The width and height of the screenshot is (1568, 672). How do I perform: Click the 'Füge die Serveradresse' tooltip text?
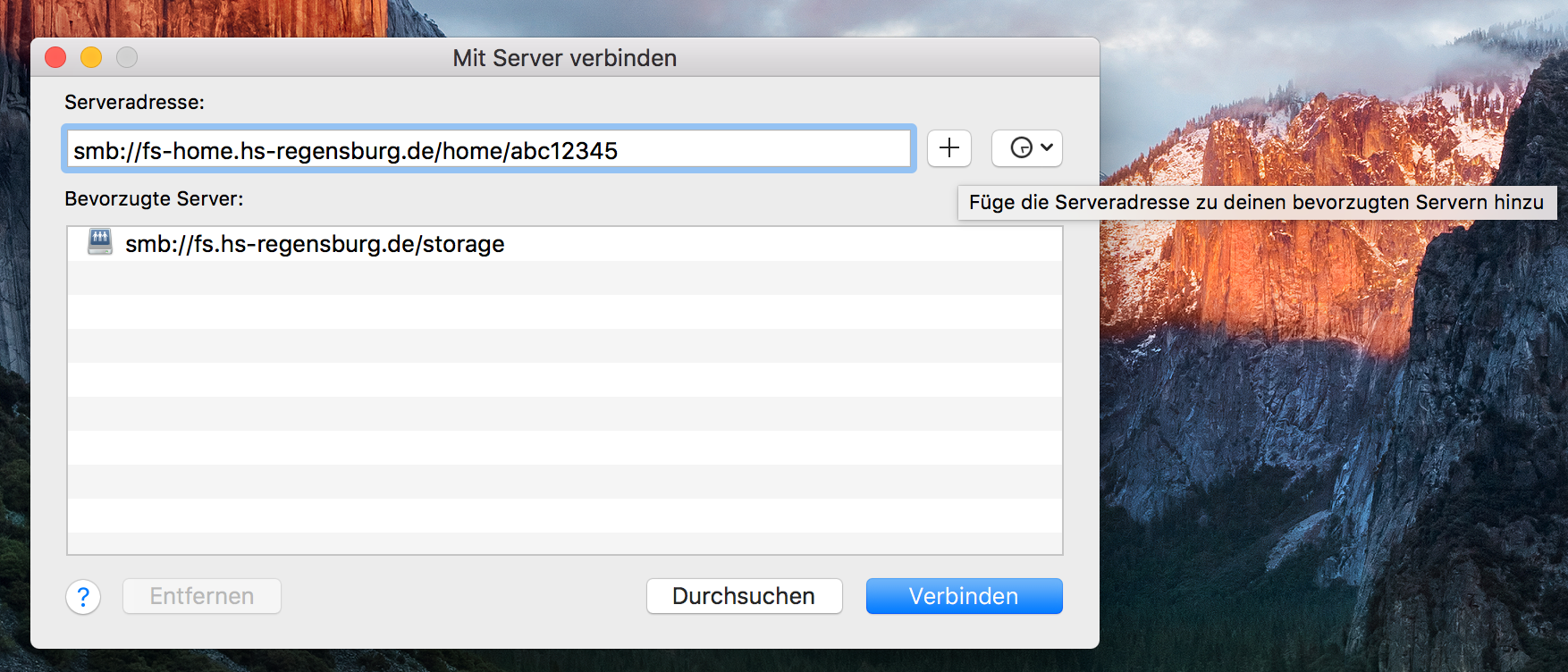1256,203
